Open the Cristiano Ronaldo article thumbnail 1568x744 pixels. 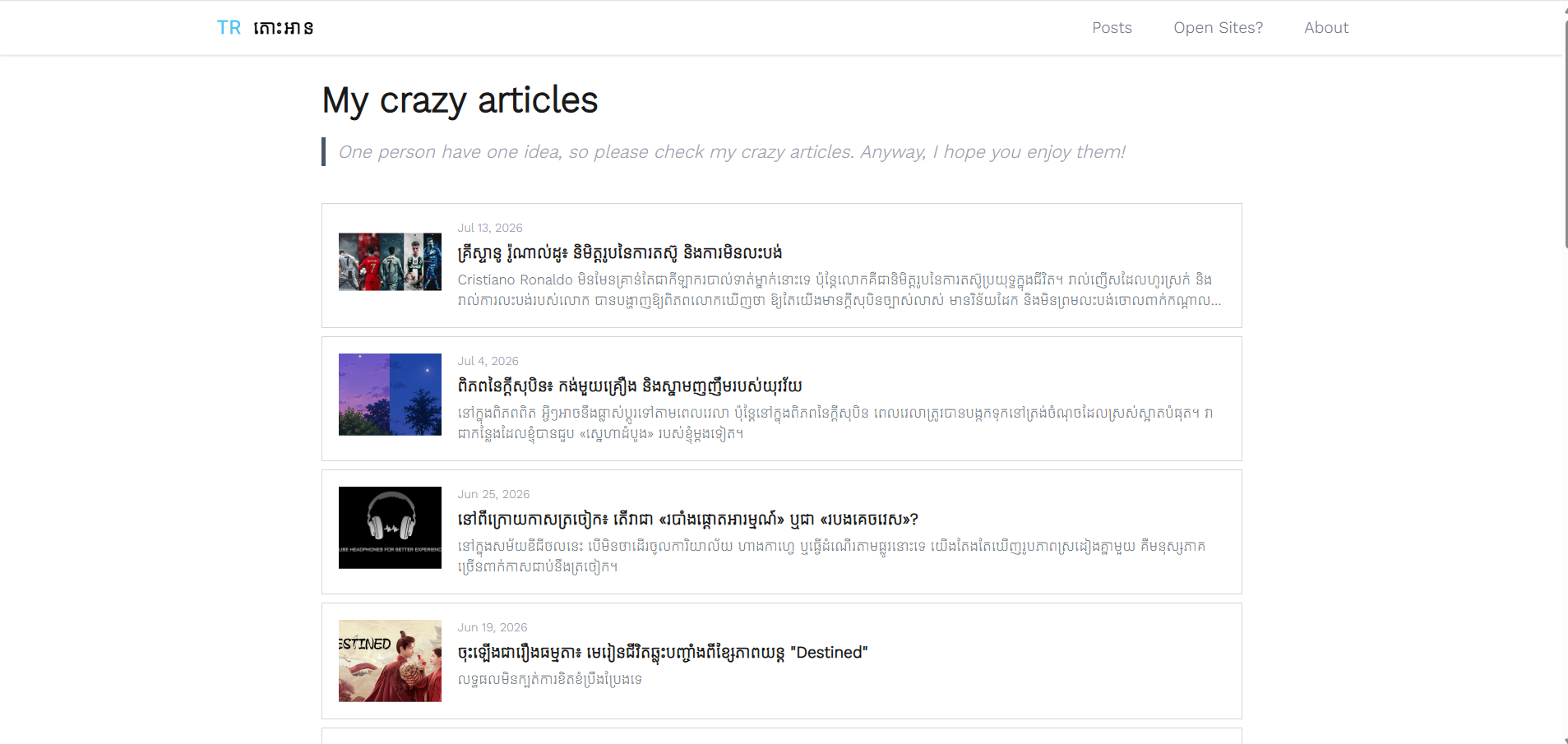click(390, 261)
